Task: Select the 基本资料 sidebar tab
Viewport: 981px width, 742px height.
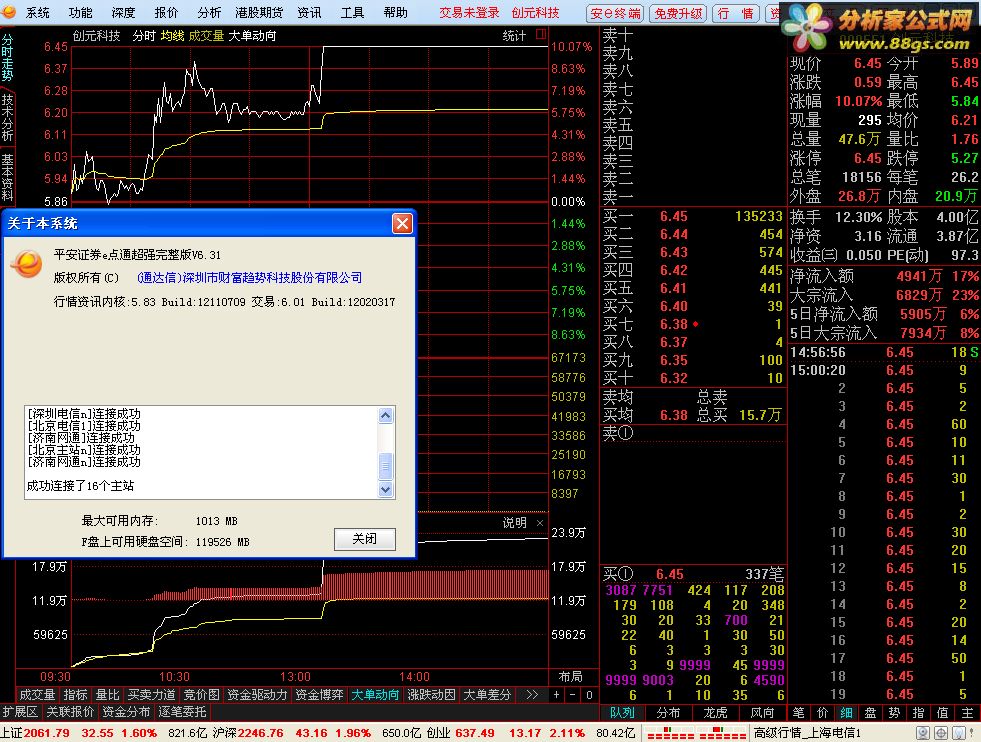Action: 8,177
